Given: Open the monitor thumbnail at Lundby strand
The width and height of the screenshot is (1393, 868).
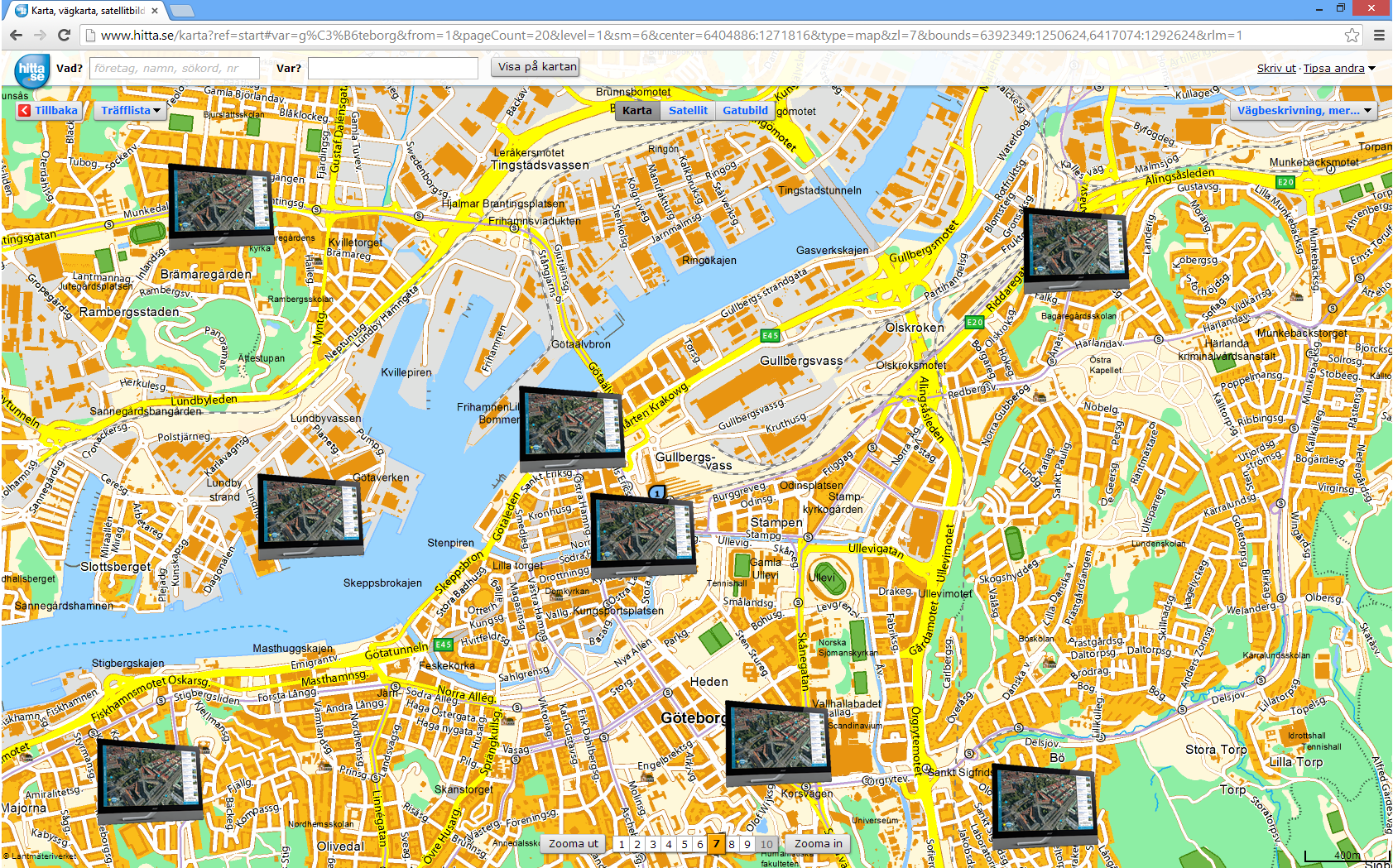Looking at the screenshot, I should [310, 516].
